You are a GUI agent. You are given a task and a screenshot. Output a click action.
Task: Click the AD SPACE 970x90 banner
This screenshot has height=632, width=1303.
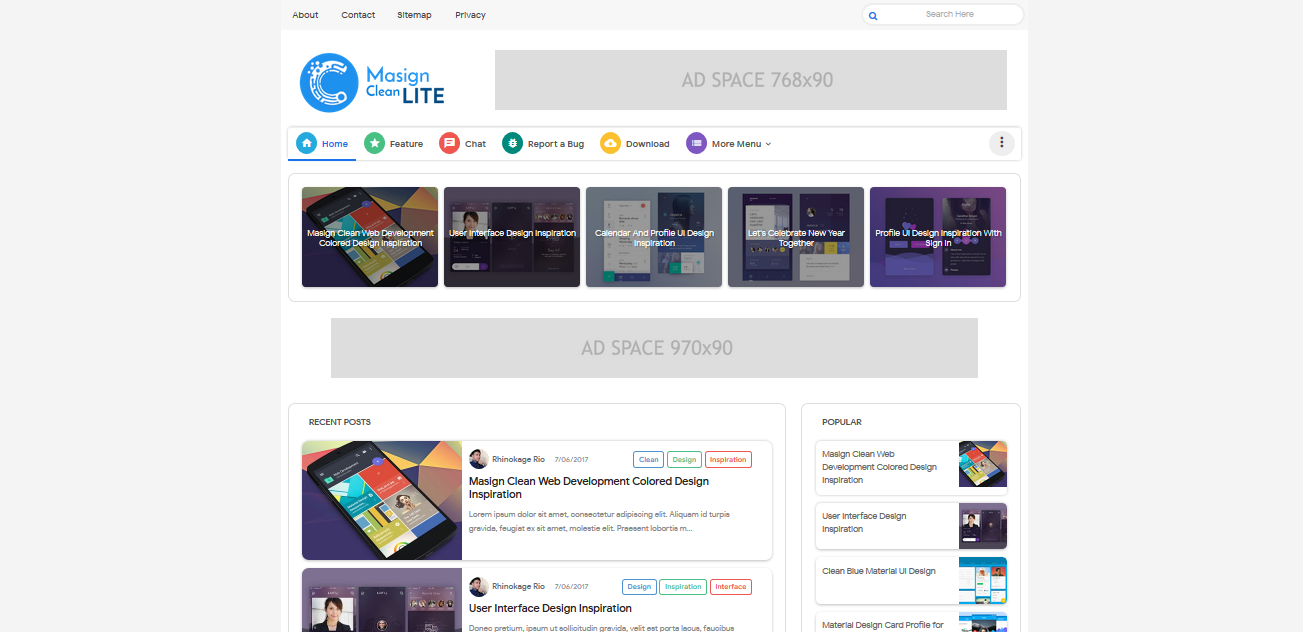click(654, 348)
